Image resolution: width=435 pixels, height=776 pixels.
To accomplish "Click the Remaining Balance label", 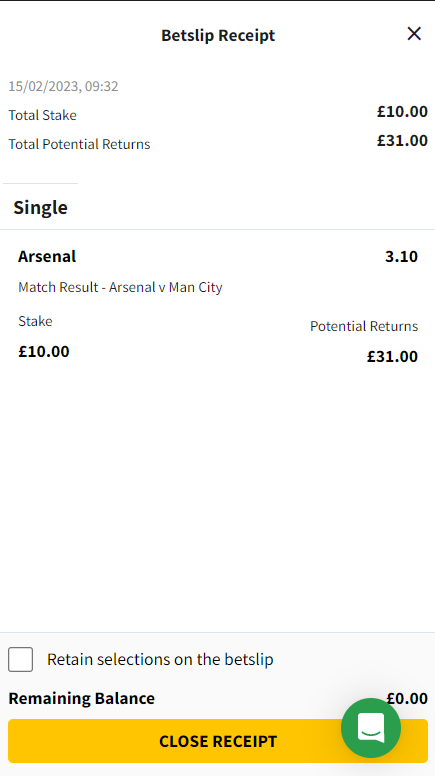I will [82, 698].
